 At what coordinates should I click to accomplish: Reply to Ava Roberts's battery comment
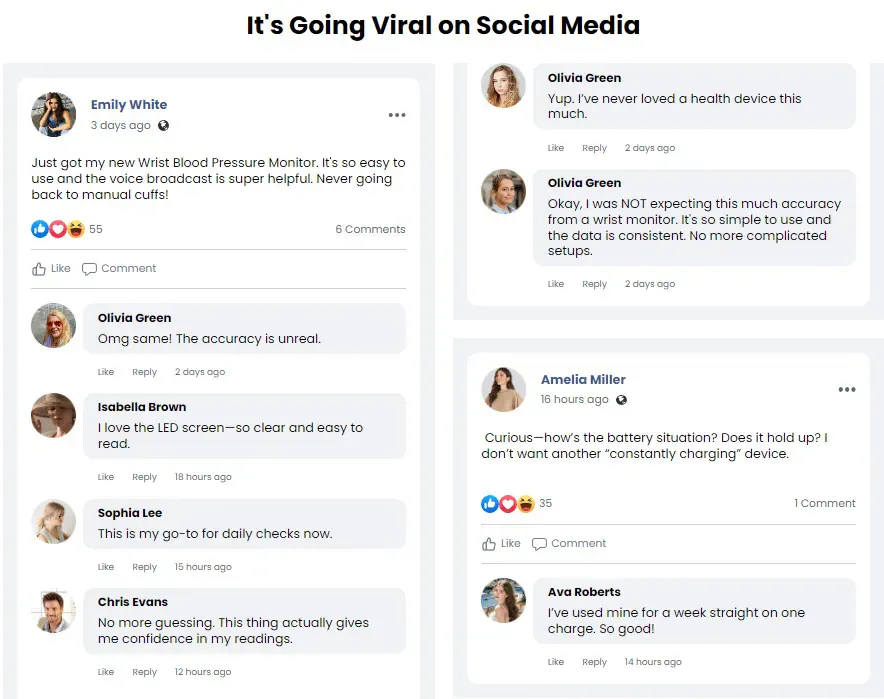[595, 662]
